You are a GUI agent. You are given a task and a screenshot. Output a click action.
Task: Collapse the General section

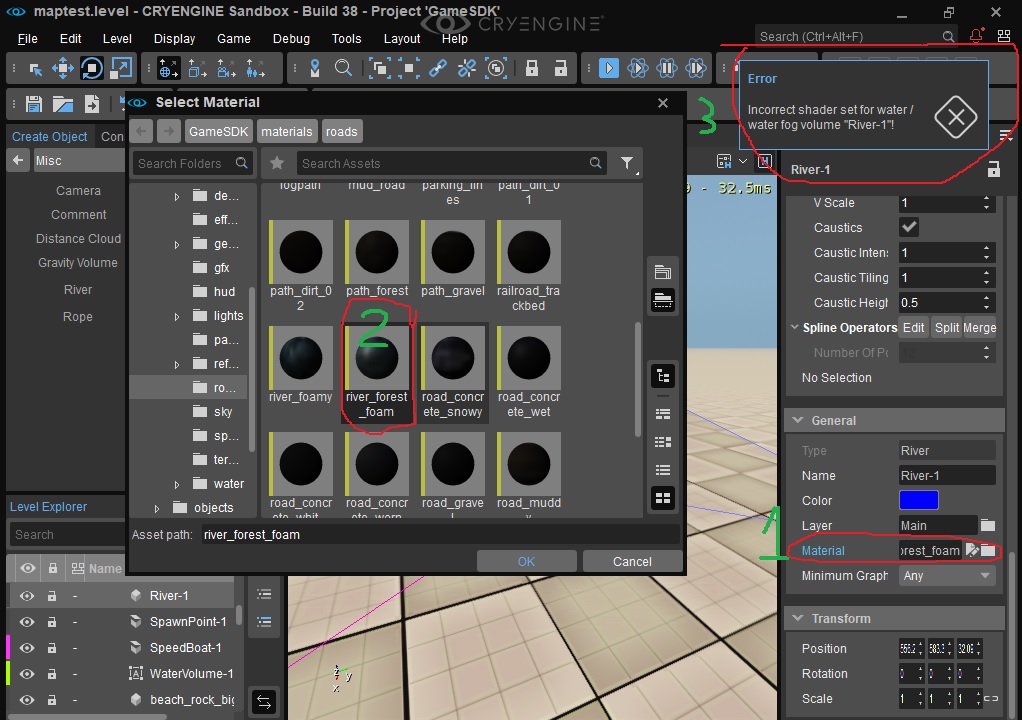tap(798, 420)
